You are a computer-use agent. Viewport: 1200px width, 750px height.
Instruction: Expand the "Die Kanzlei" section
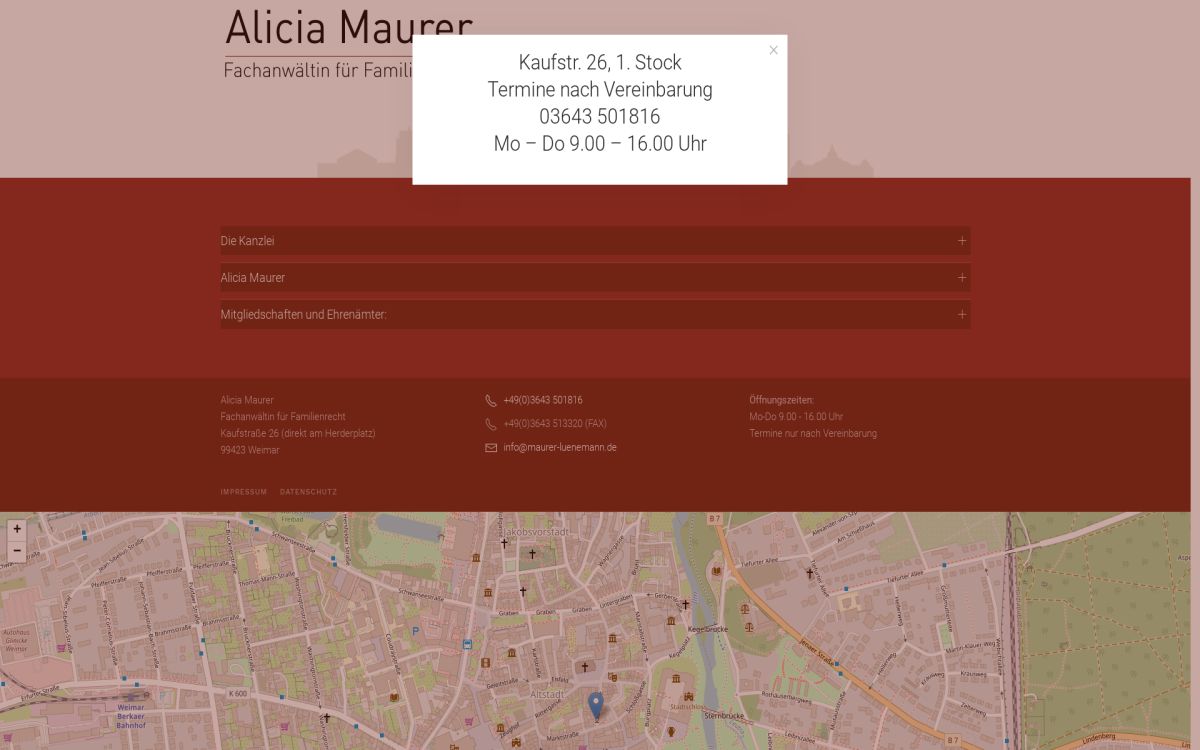pyautogui.click(x=248, y=241)
